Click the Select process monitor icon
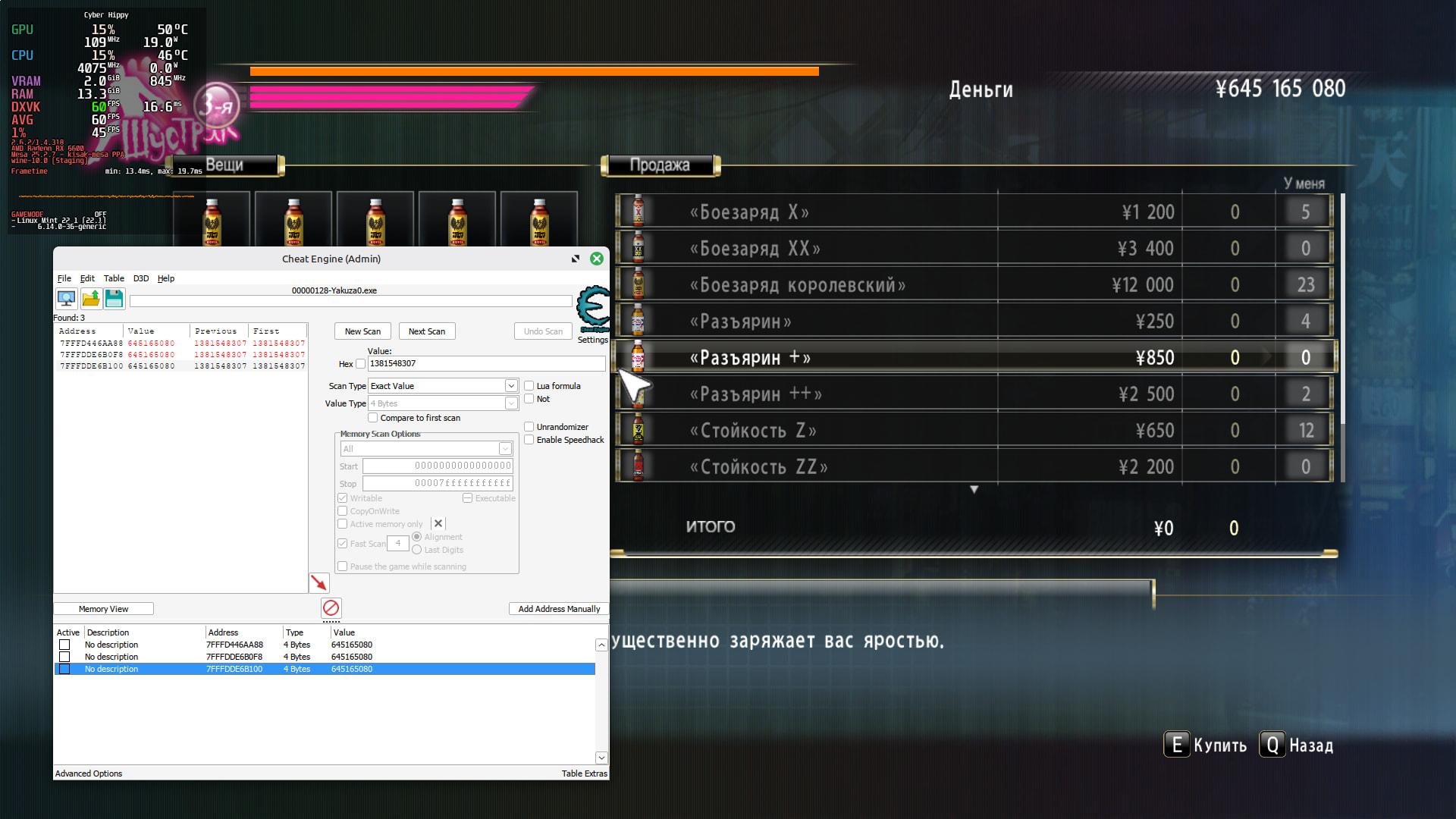 coord(67,298)
